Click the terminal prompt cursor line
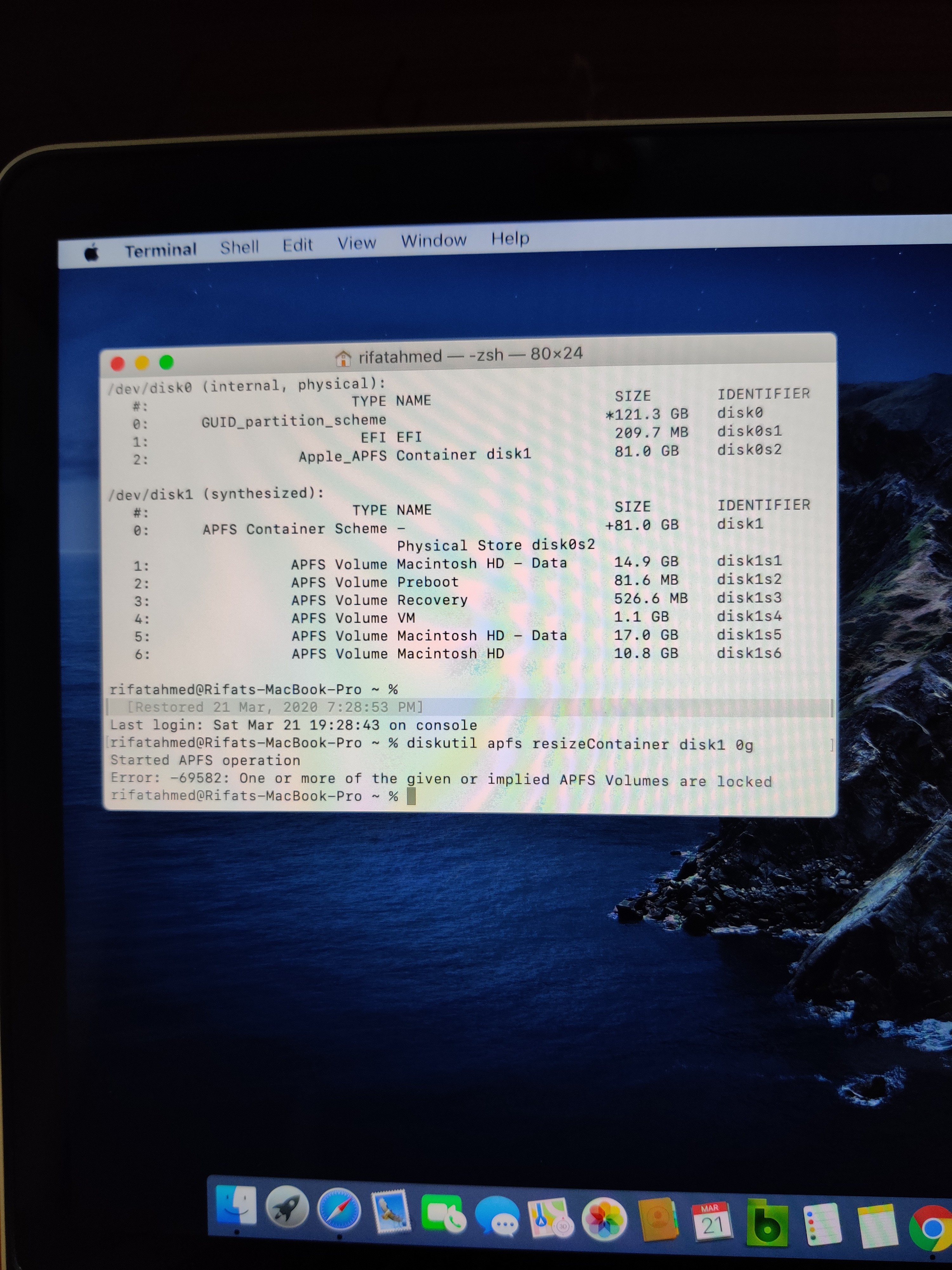This screenshot has width=952, height=1270. (411, 796)
